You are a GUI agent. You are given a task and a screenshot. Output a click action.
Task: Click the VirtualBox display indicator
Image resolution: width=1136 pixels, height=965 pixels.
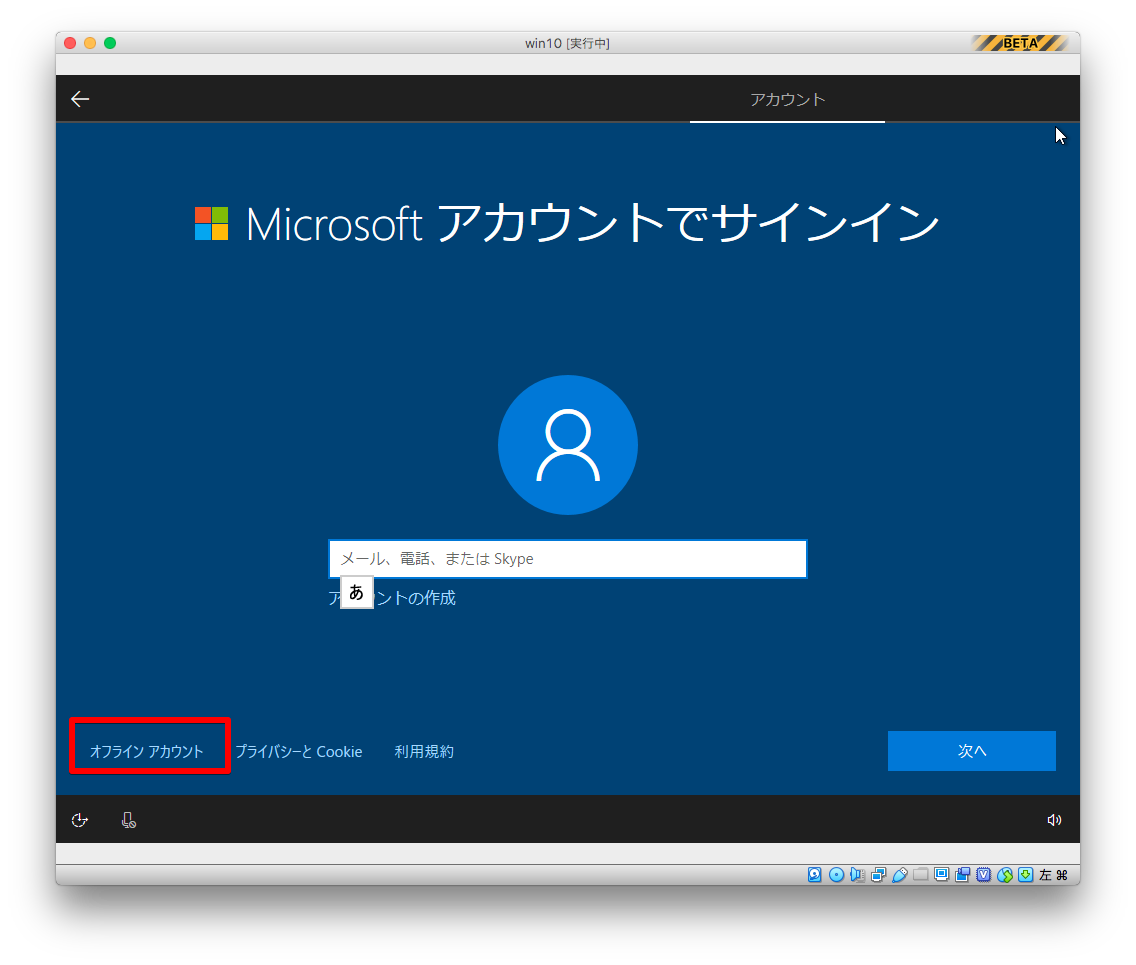(x=941, y=874)
